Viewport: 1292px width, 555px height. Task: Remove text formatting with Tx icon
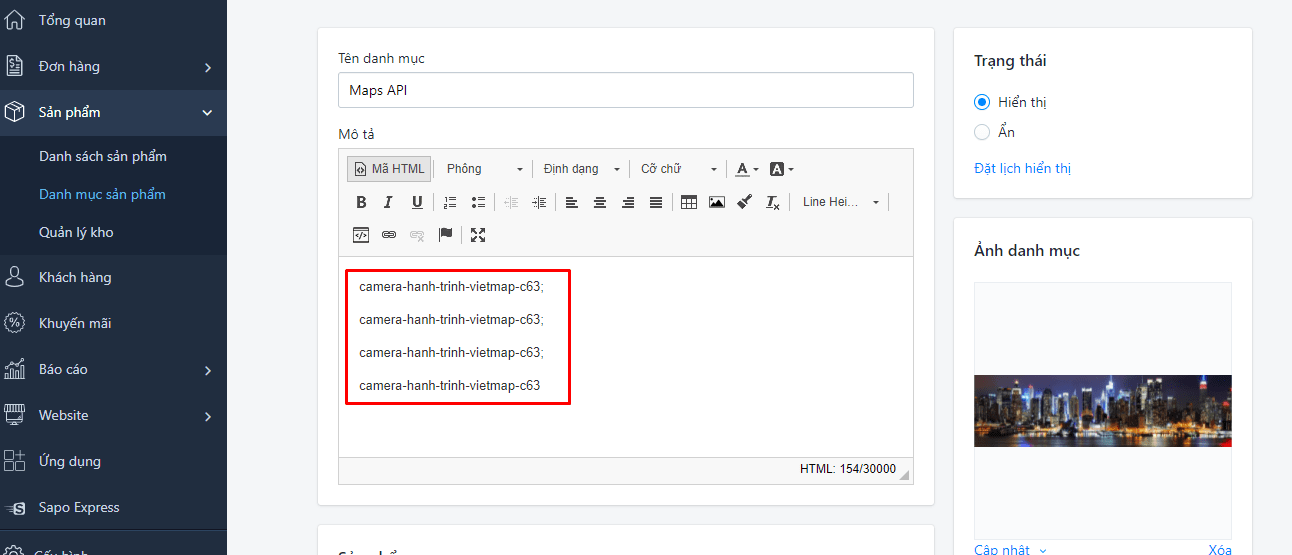pyautogui.click(x=772, y=202)
